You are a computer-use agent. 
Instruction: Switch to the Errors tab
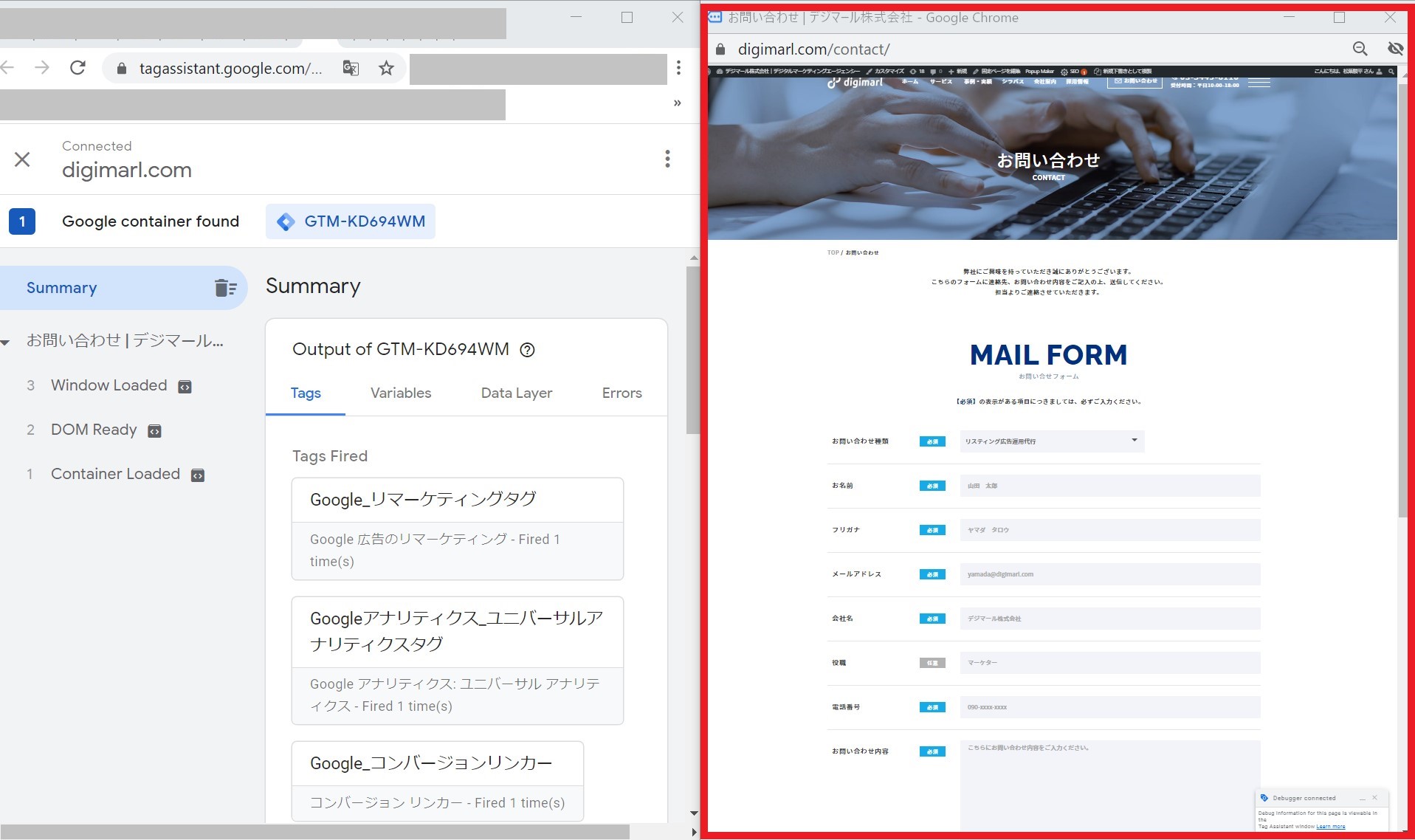click(622, 393)
